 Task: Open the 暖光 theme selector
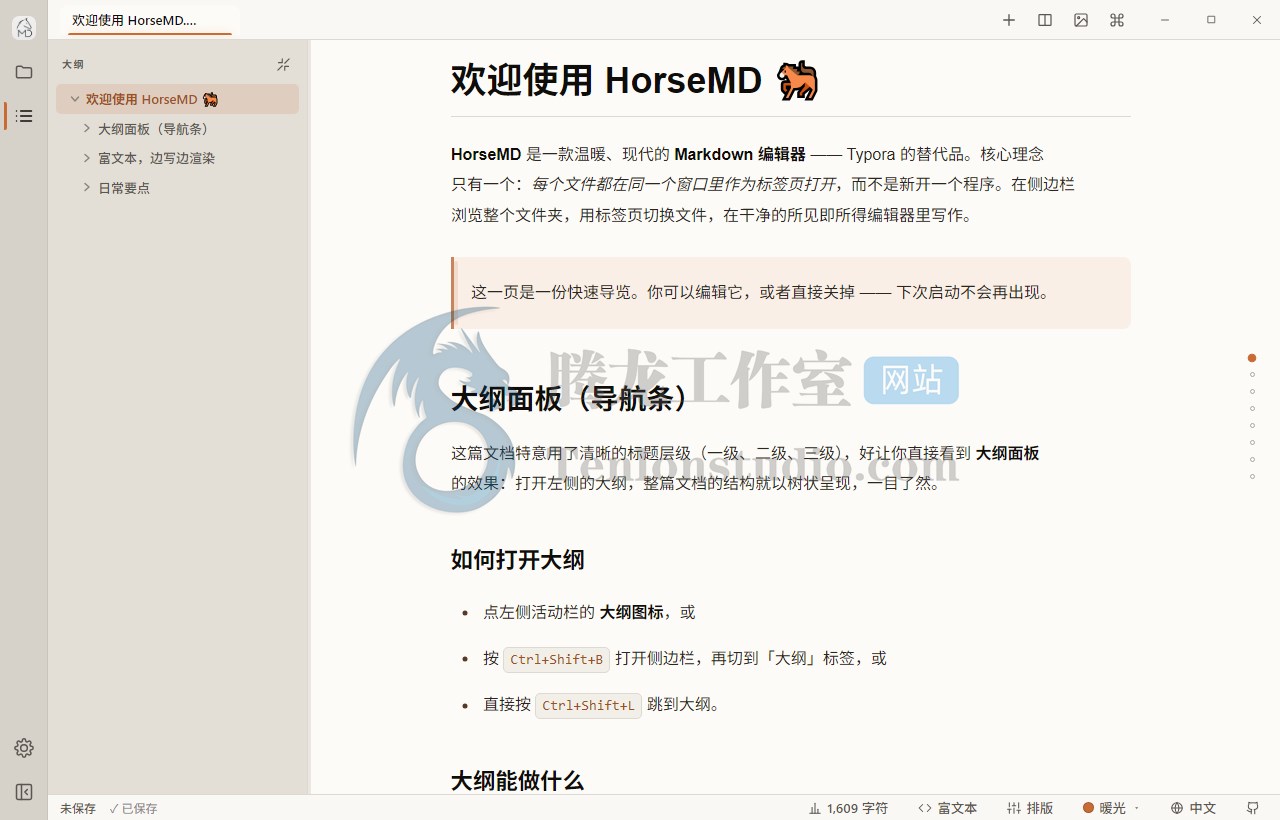pos(1111,808)
